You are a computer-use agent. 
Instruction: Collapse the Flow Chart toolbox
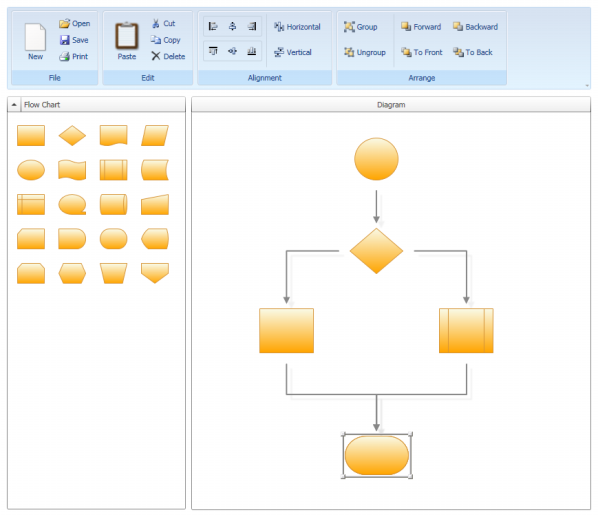(14, 104)
